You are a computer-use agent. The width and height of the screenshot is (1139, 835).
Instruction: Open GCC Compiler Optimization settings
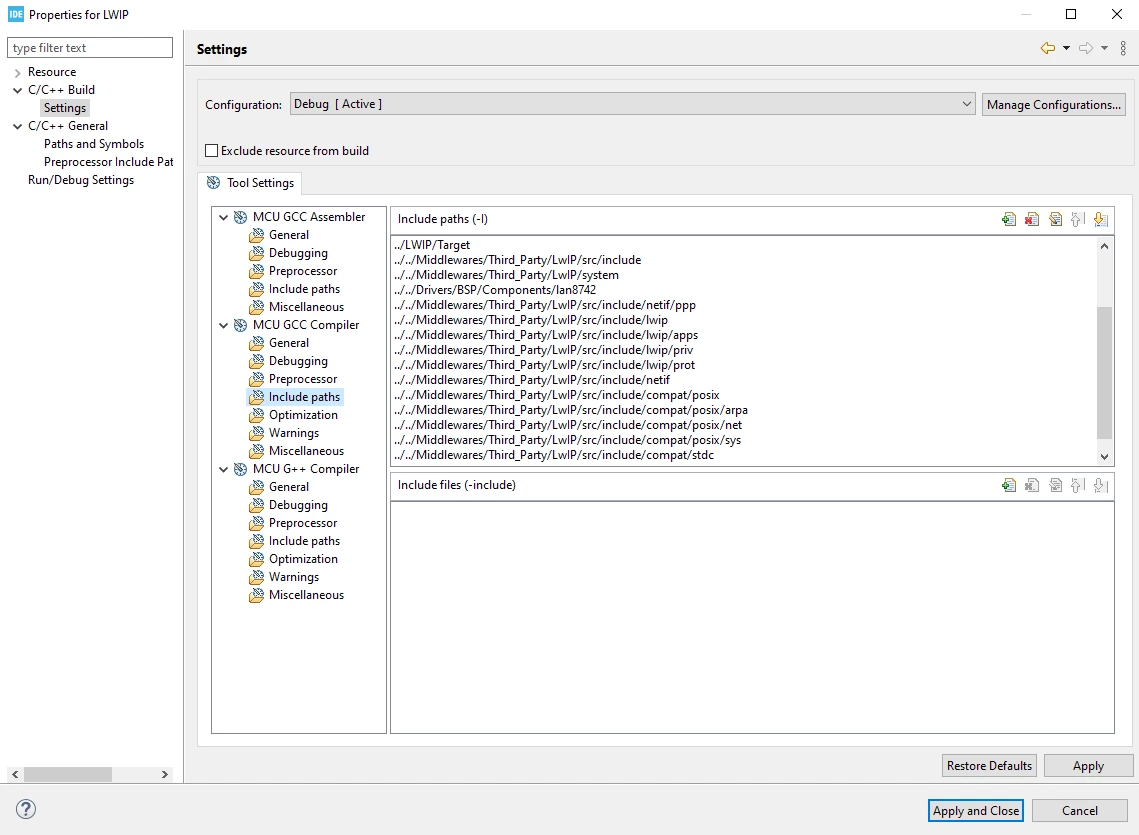tap(303, 415)
